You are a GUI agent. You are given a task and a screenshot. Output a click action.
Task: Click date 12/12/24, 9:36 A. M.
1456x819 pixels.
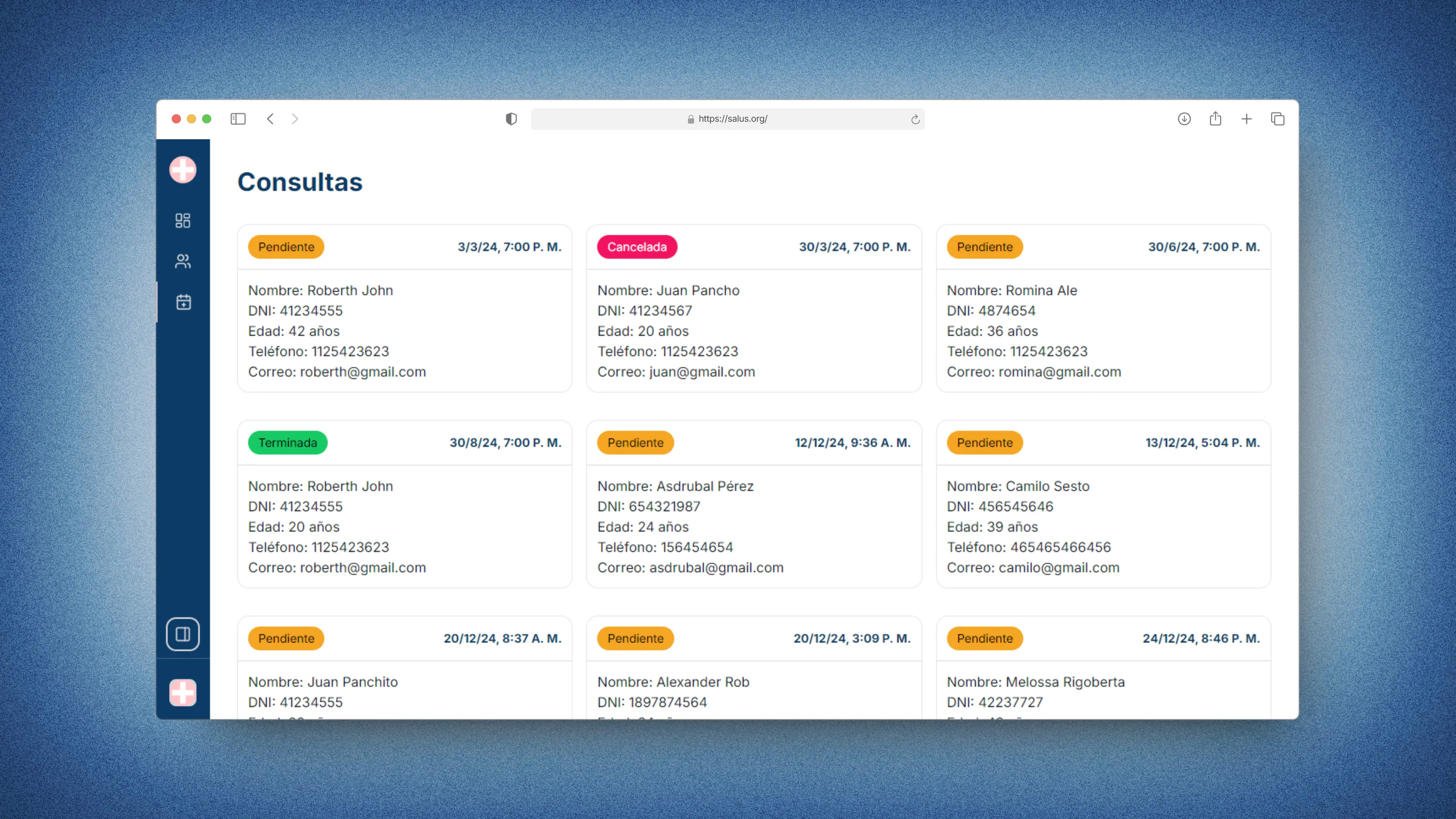tap(853, 442)
